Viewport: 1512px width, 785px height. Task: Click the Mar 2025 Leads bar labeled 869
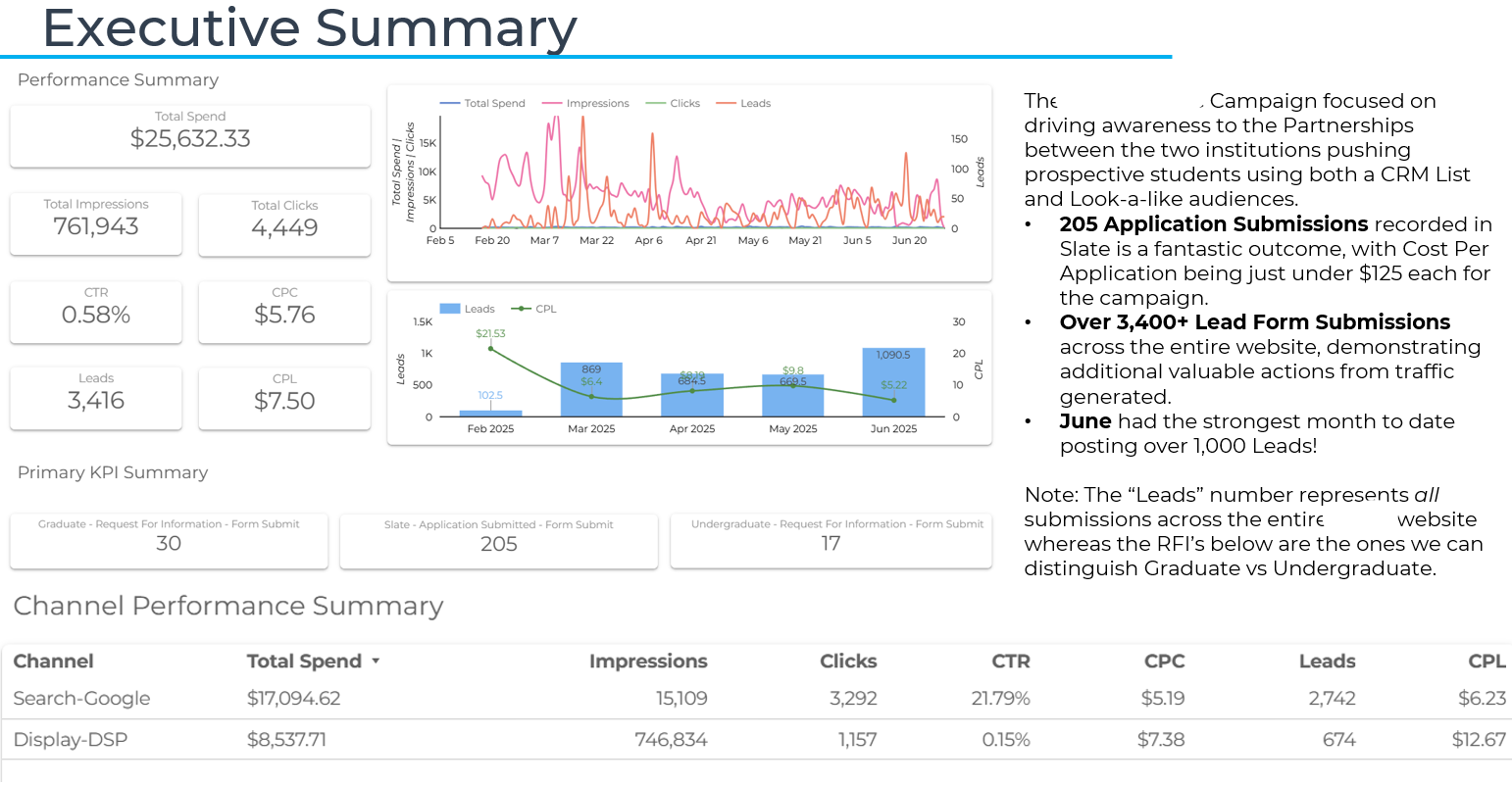591,390
